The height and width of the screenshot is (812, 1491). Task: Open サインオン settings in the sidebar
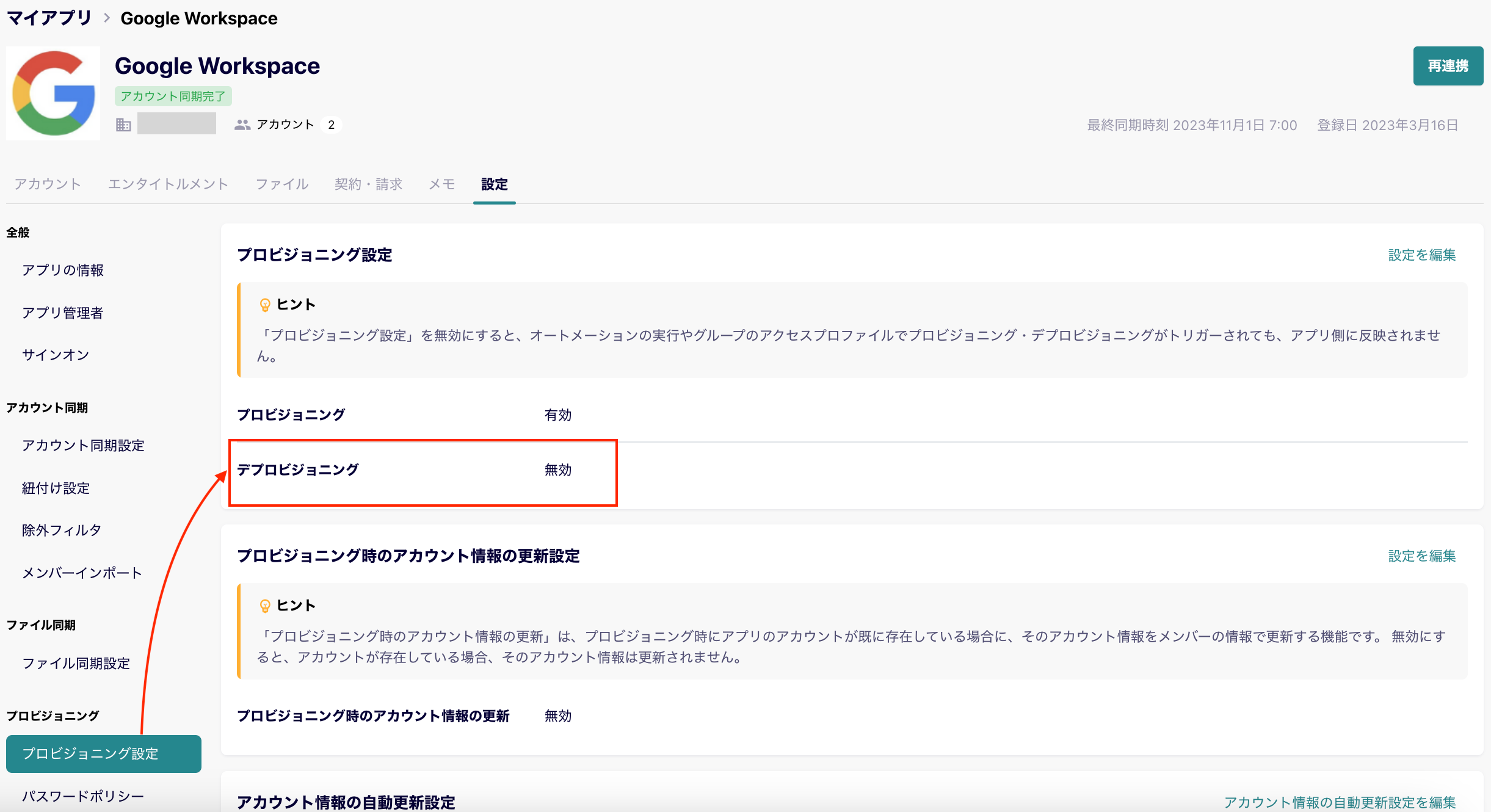tap(56, 355)
